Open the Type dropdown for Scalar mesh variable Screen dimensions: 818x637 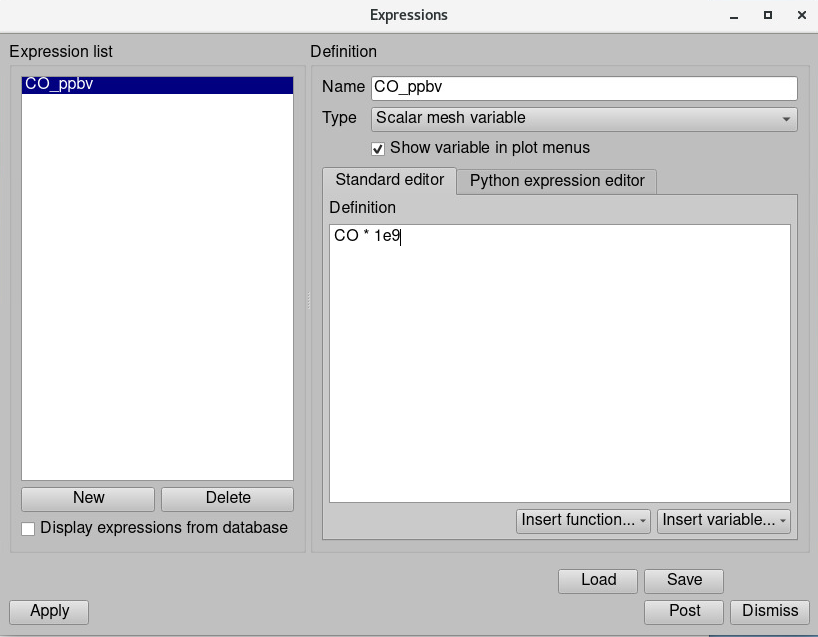(584, 118)
